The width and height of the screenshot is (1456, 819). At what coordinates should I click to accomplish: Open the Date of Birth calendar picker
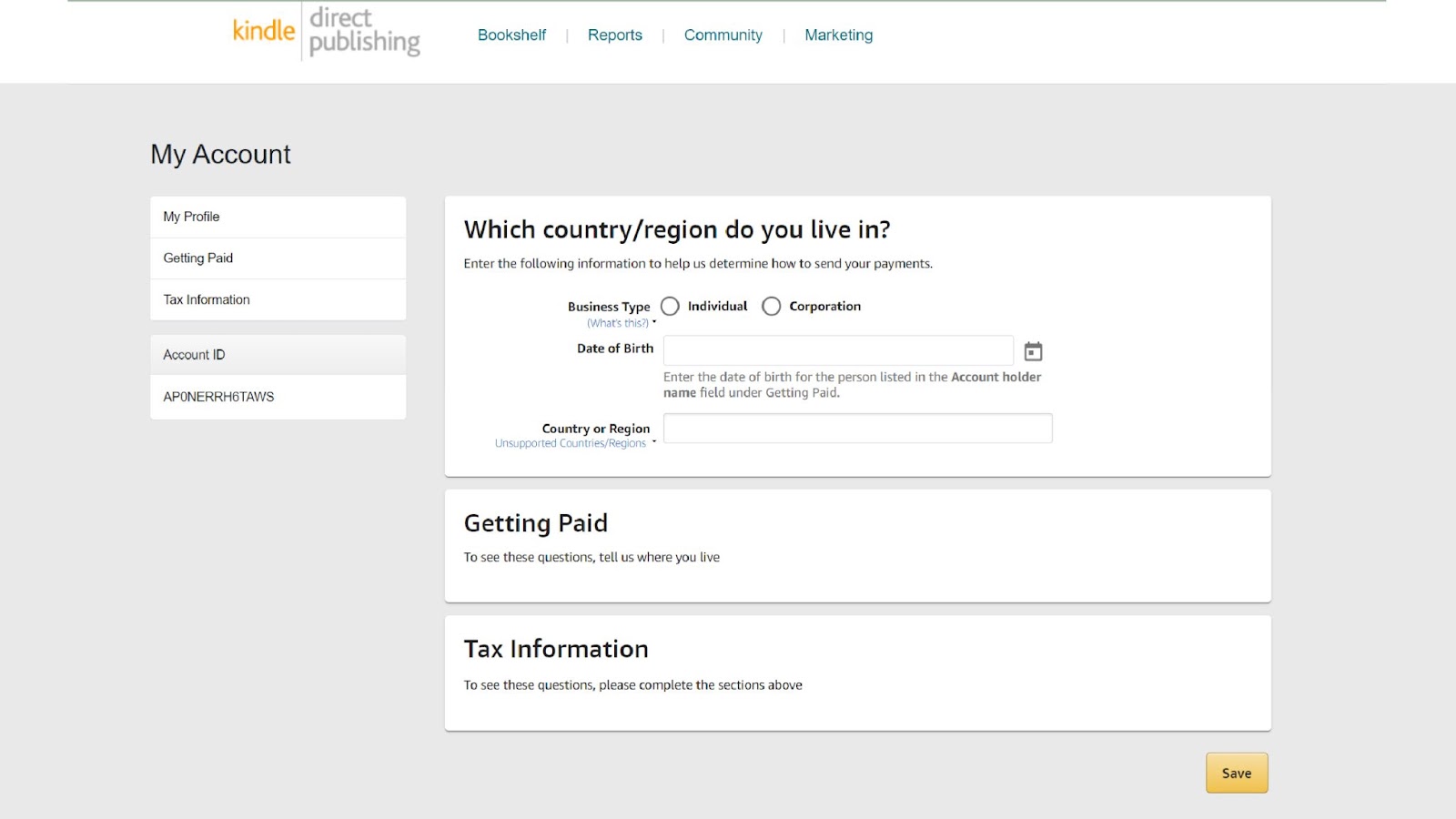click(1033, 351)
